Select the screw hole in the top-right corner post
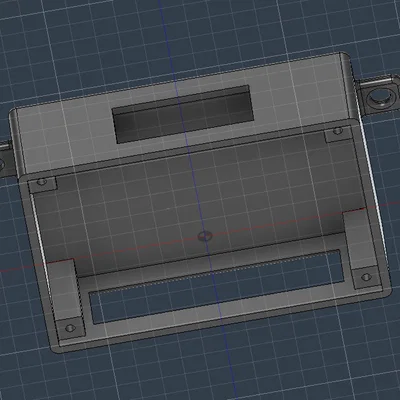This screenshot has width=400, height=400. pyautogui.click(x=338, y=130)
